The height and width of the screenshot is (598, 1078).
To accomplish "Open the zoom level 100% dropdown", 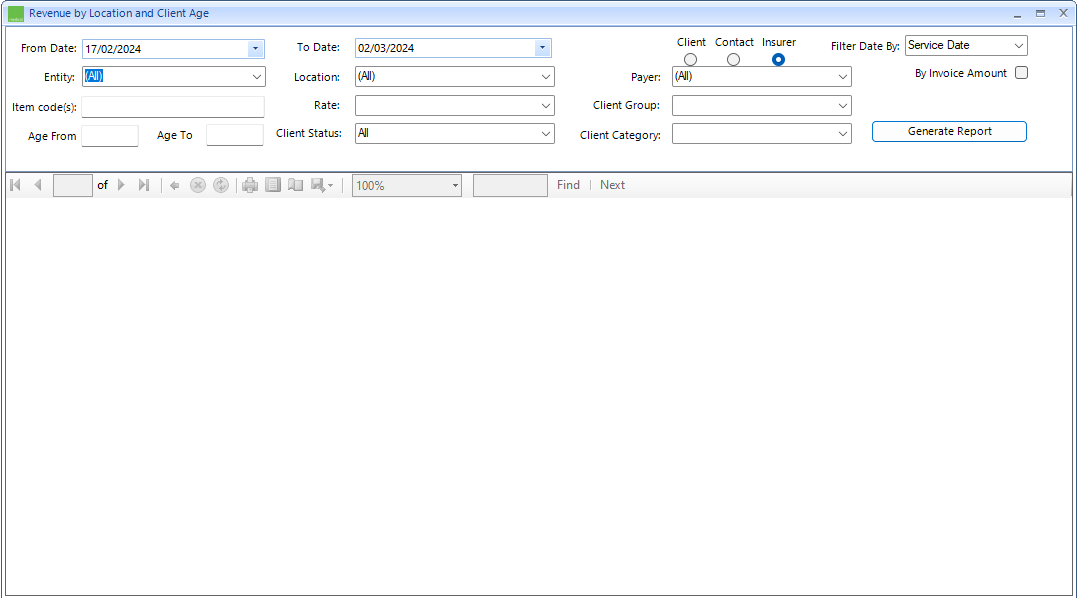I will [x=455, y=185].
